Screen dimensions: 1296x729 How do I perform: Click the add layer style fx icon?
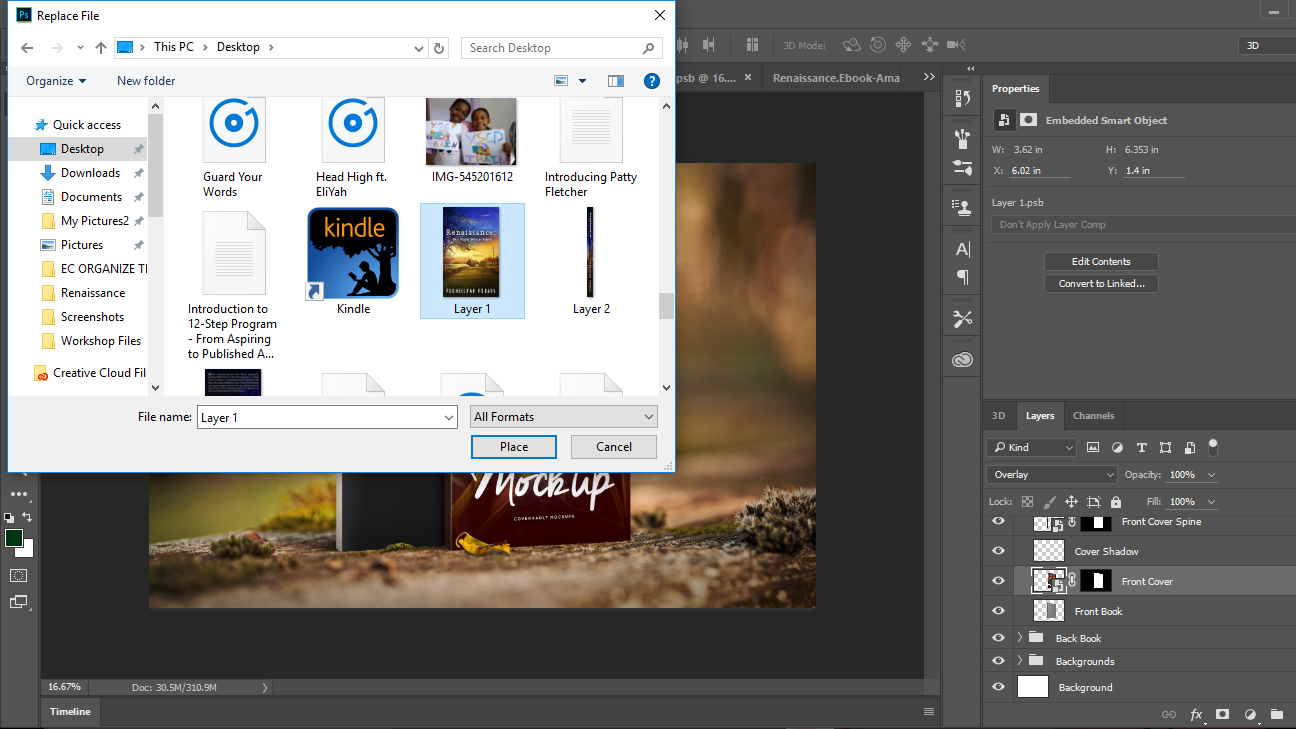pos(1195,714)
